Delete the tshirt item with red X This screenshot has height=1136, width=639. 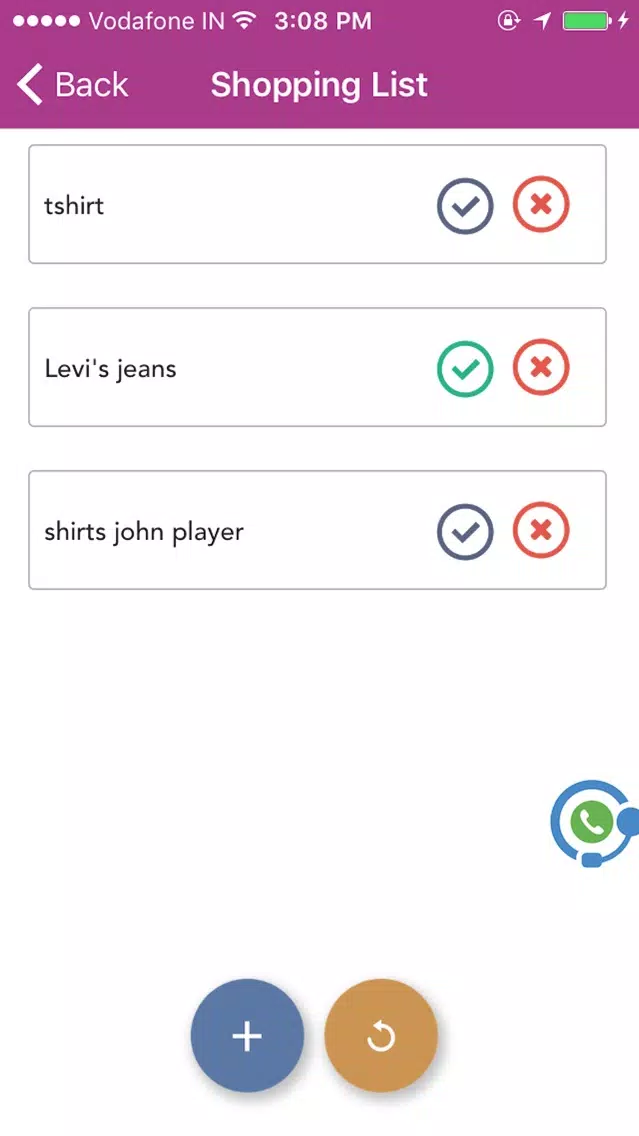[x=541, y=204]
